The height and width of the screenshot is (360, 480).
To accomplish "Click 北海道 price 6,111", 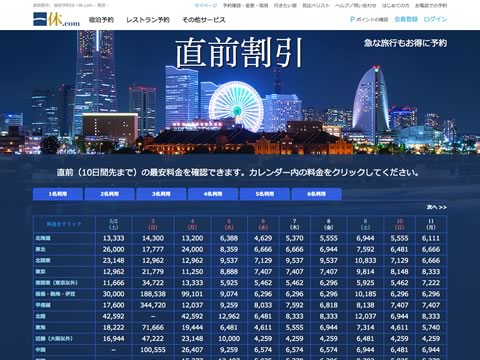I will (x=431, y=238).
